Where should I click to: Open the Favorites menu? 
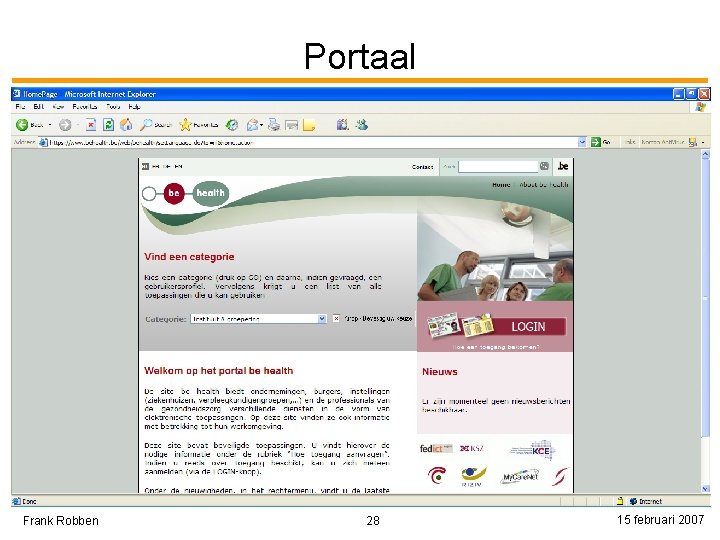(85, 107)
